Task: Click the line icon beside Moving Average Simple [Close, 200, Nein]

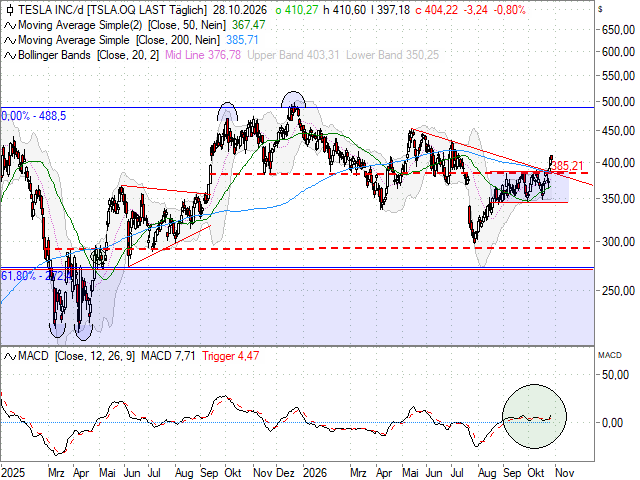Action: [x=10, y=40]
